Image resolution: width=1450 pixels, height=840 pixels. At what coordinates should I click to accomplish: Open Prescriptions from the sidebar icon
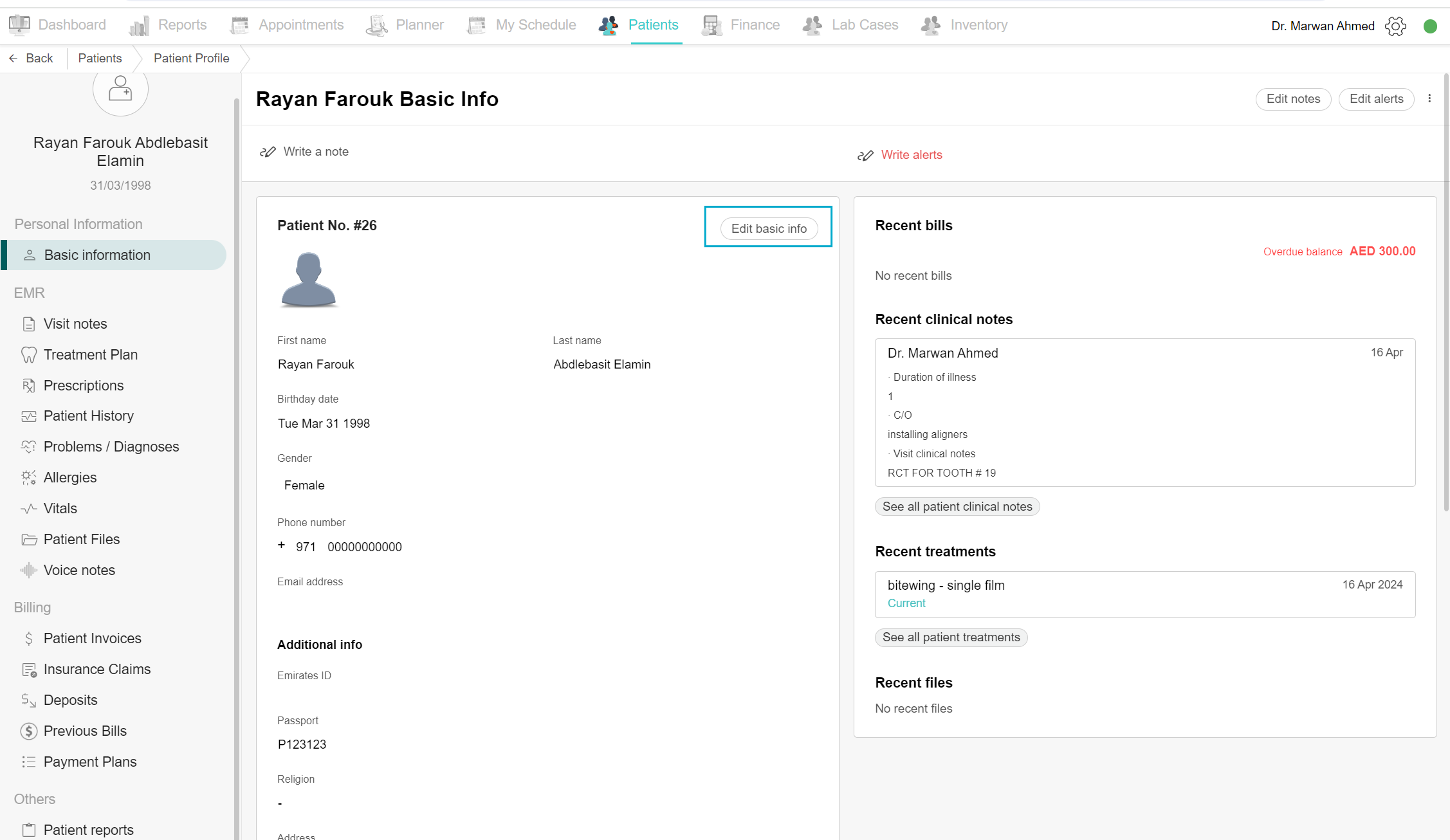(x=28, y=386)
